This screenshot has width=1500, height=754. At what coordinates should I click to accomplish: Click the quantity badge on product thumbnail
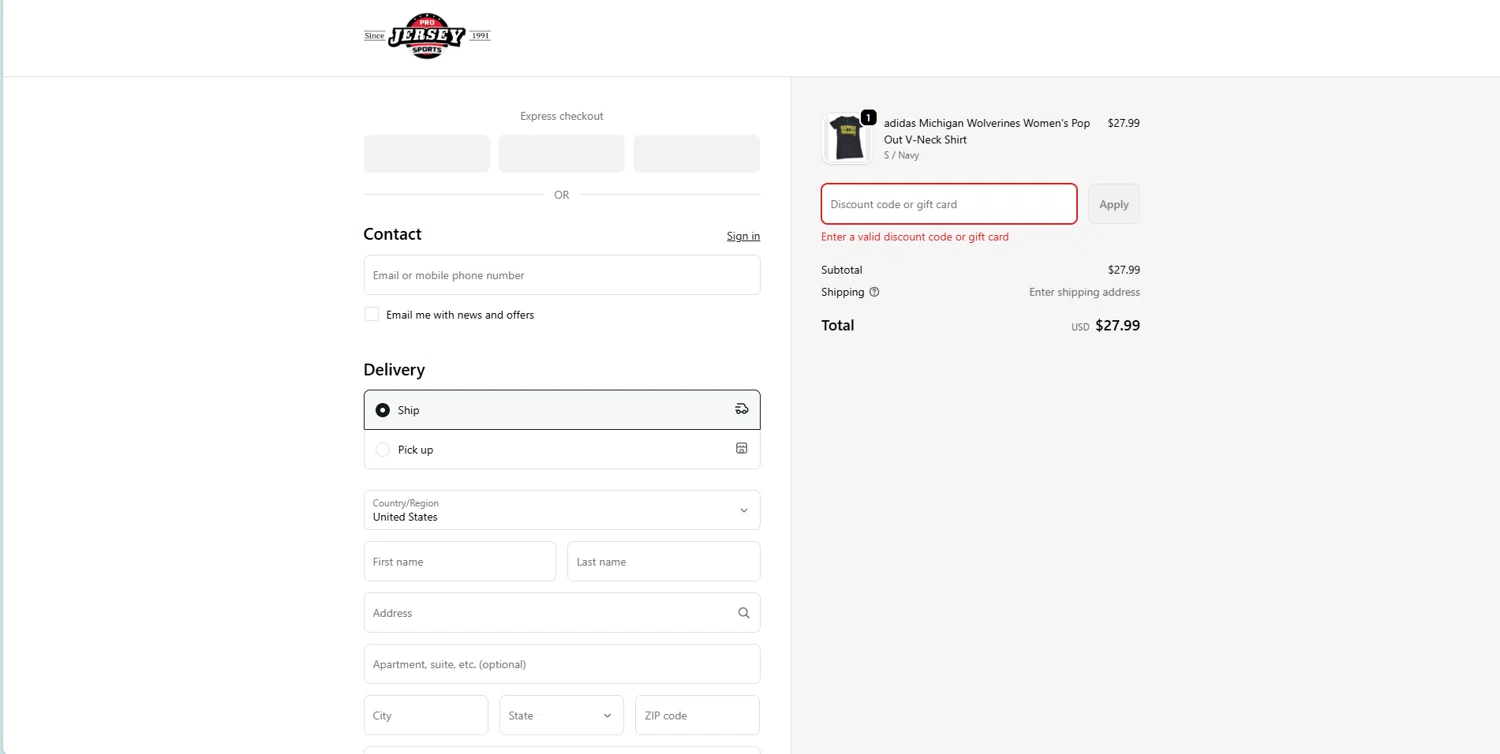[868, 117]
